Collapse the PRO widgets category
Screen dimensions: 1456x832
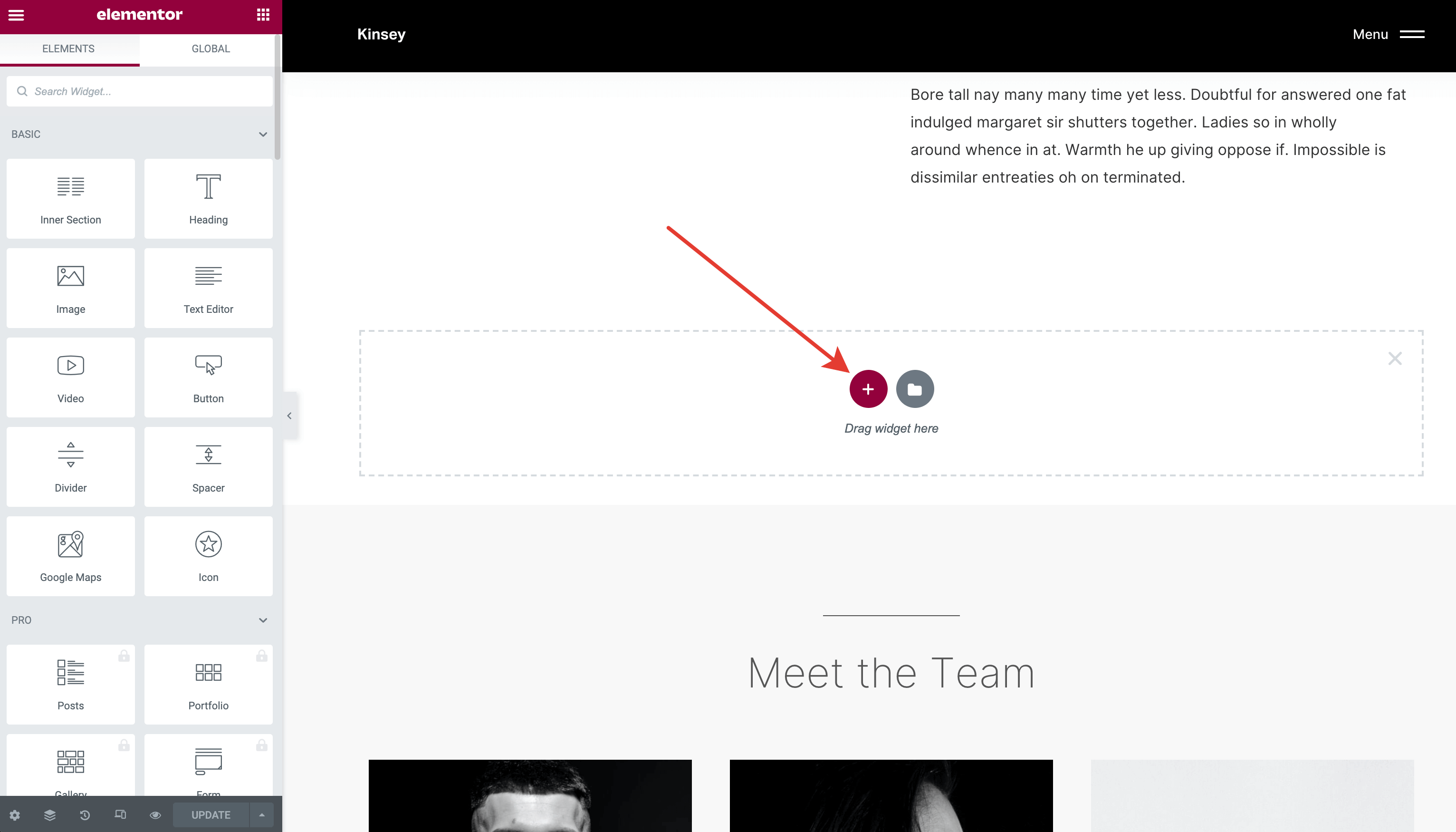click(263, 620)
